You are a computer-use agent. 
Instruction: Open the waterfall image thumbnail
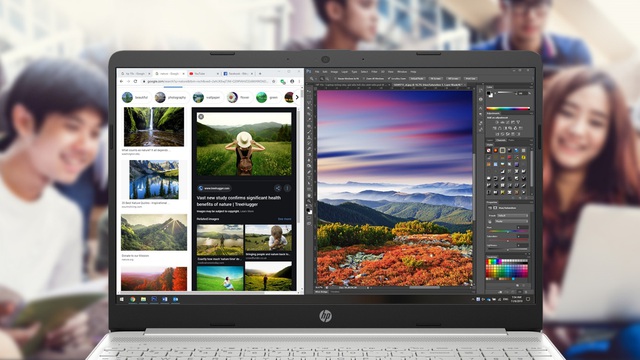[154, 127]
